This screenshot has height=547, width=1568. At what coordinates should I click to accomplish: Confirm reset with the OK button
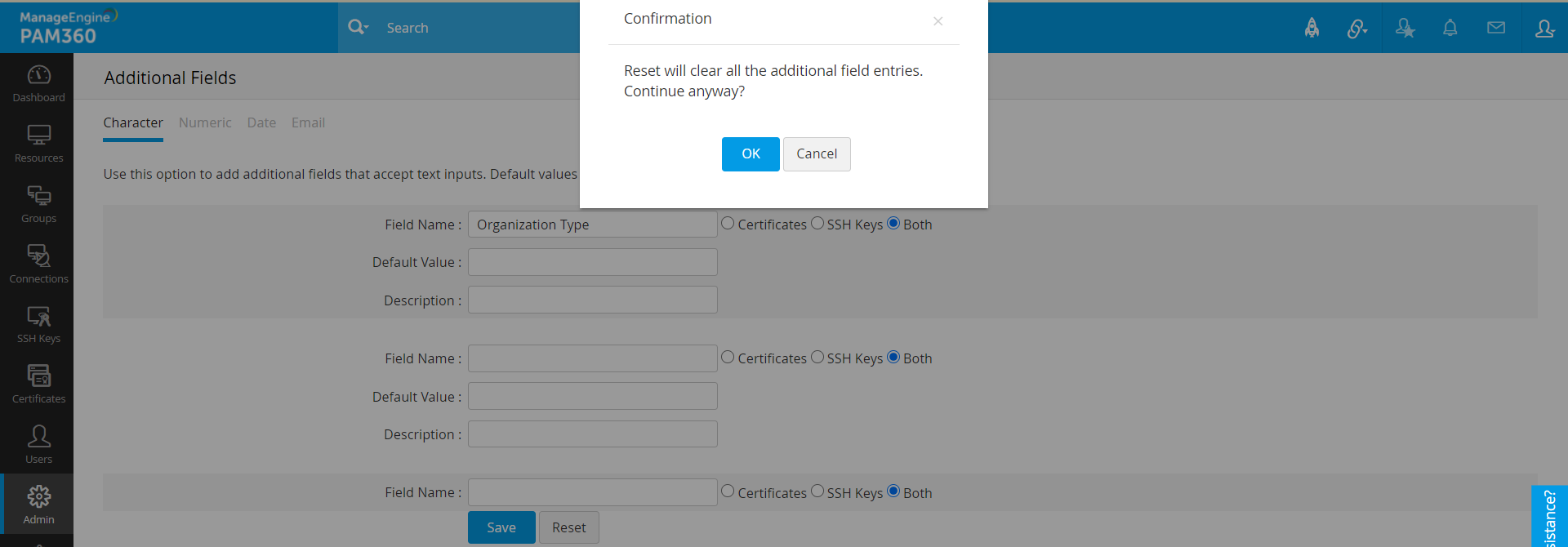click(x=750, y=154)
